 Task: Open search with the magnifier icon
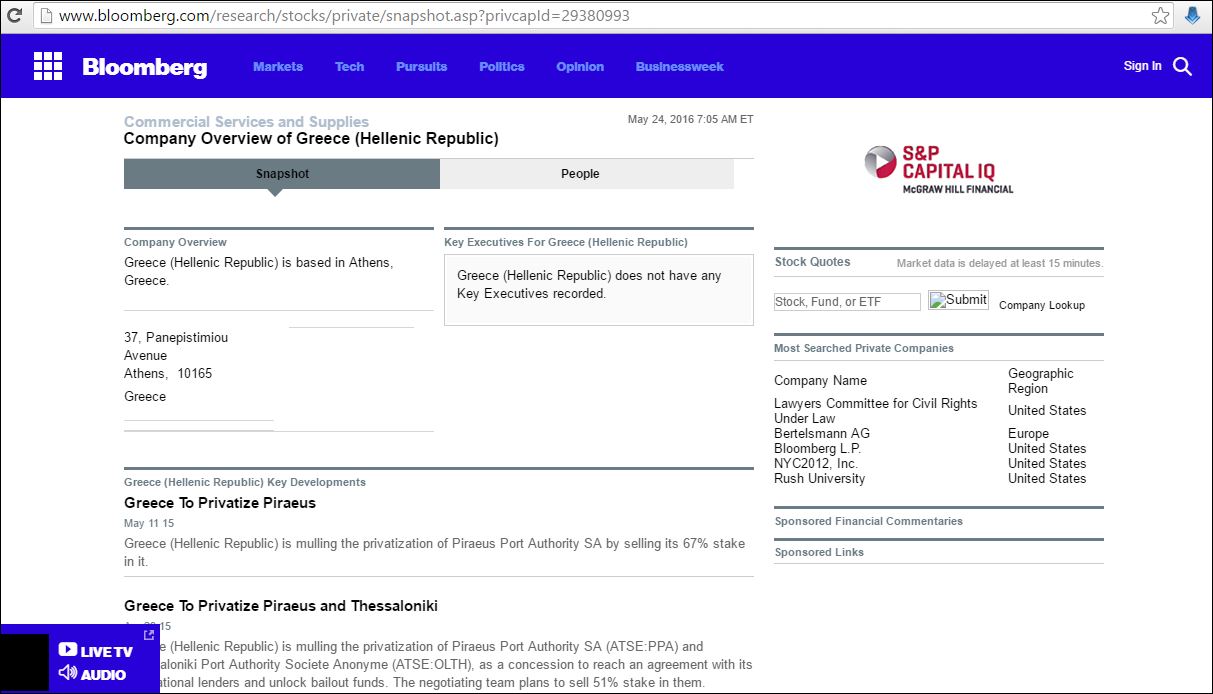[1182, 66]
